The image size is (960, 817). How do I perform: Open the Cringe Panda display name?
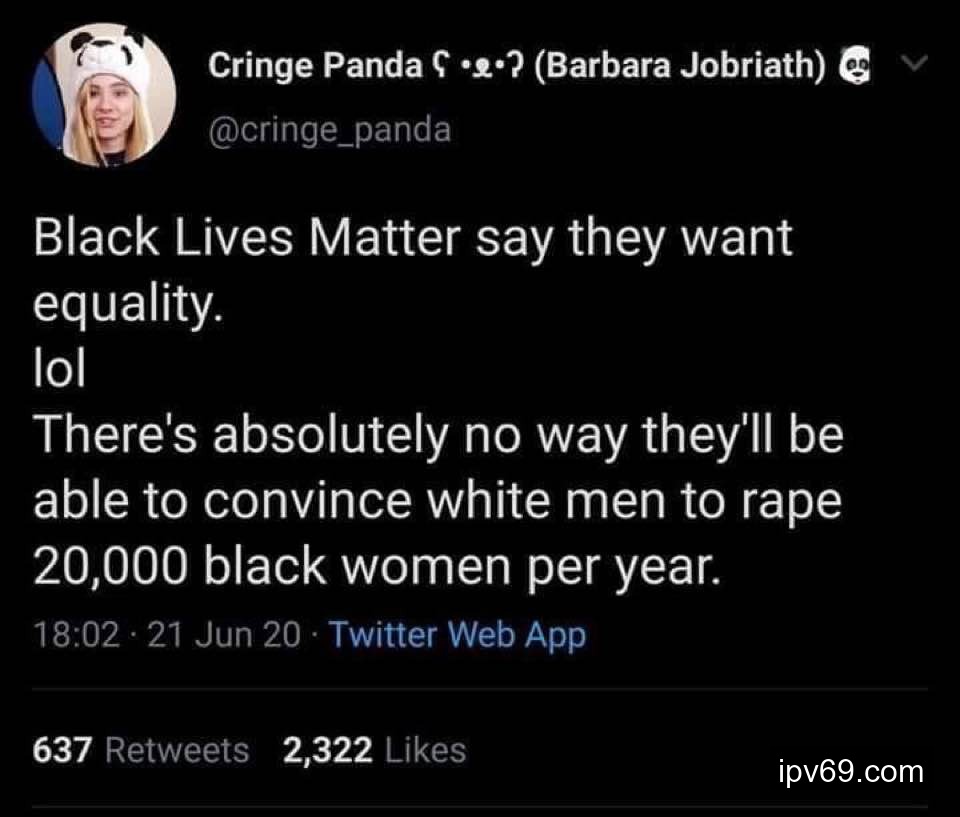[x=316, y=66]
